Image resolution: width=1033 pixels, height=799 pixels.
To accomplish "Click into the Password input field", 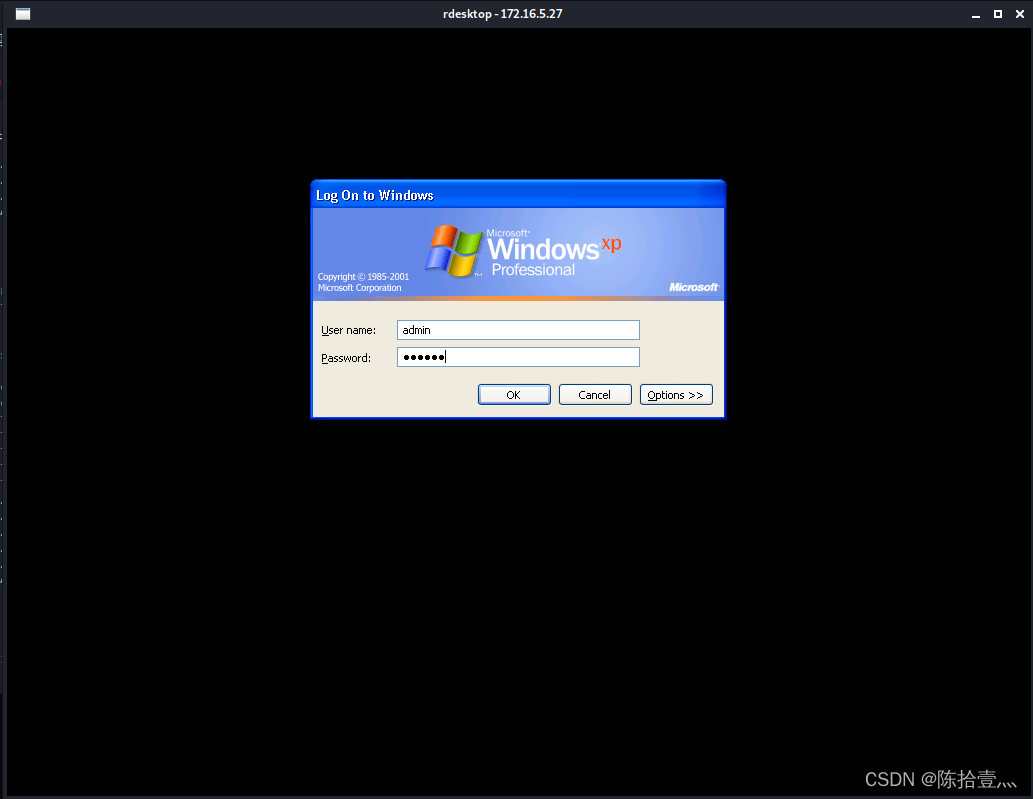I will coord(518,357).
